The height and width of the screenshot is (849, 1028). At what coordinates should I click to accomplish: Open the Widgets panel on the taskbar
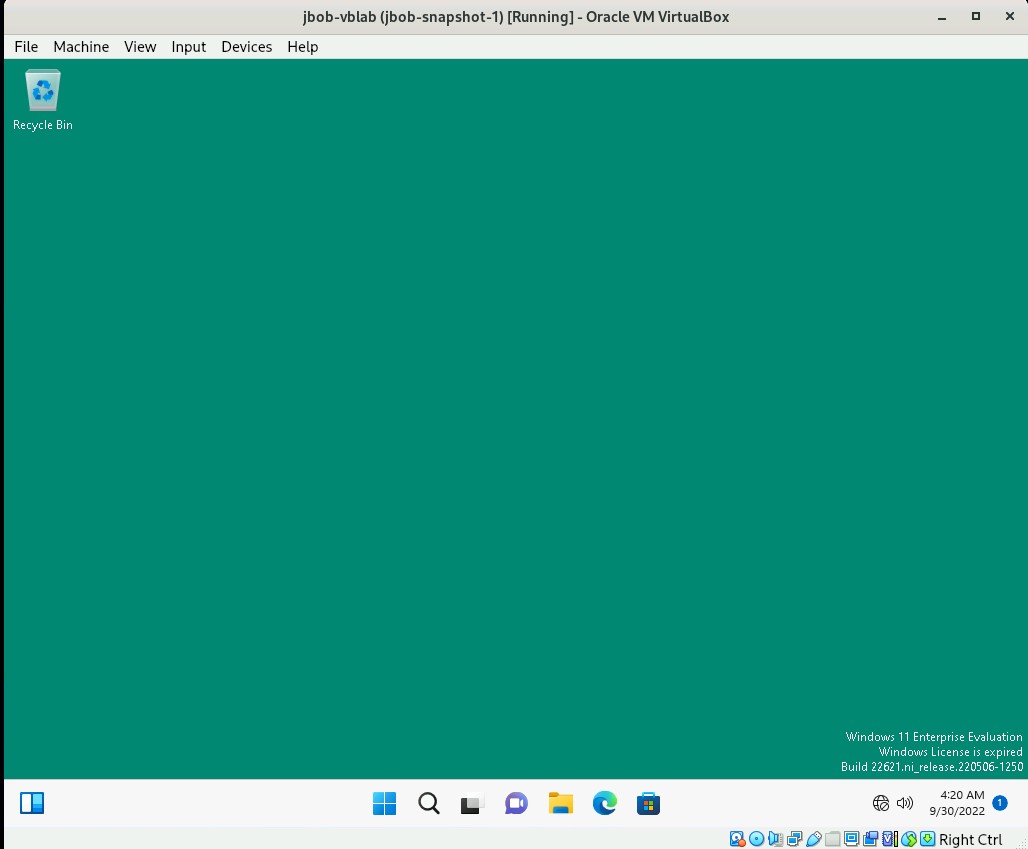point(32,803)
